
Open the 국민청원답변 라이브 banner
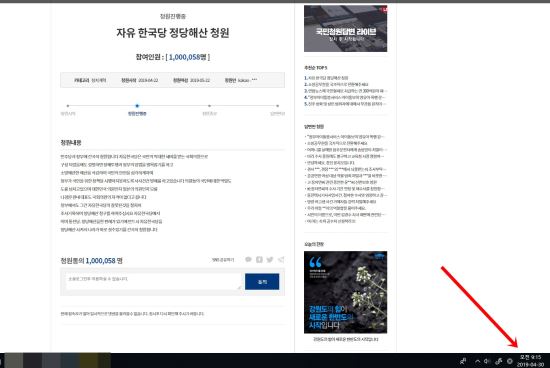pyautogui.click(x=346, y=28)
